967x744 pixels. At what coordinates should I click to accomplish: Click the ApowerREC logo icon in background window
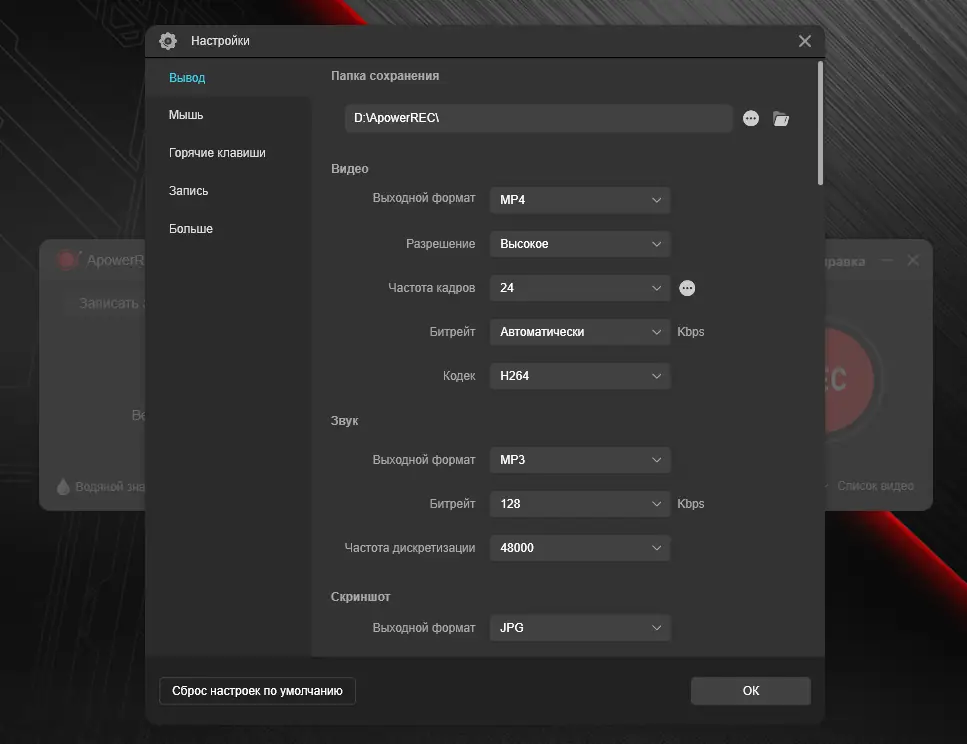pyautogui.click(x=68, y=260)
